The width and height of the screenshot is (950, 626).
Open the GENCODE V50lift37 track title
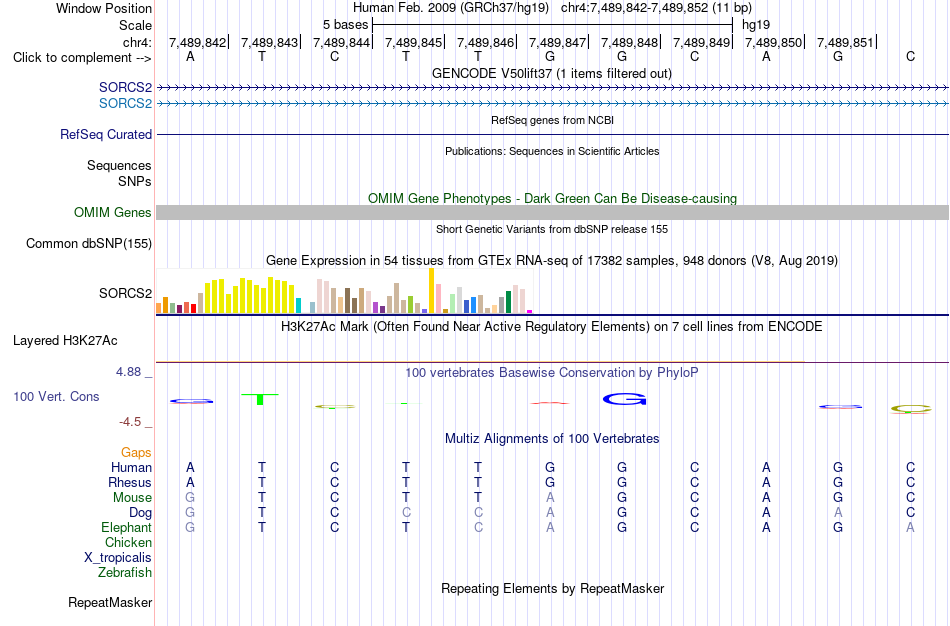point(552,73)
